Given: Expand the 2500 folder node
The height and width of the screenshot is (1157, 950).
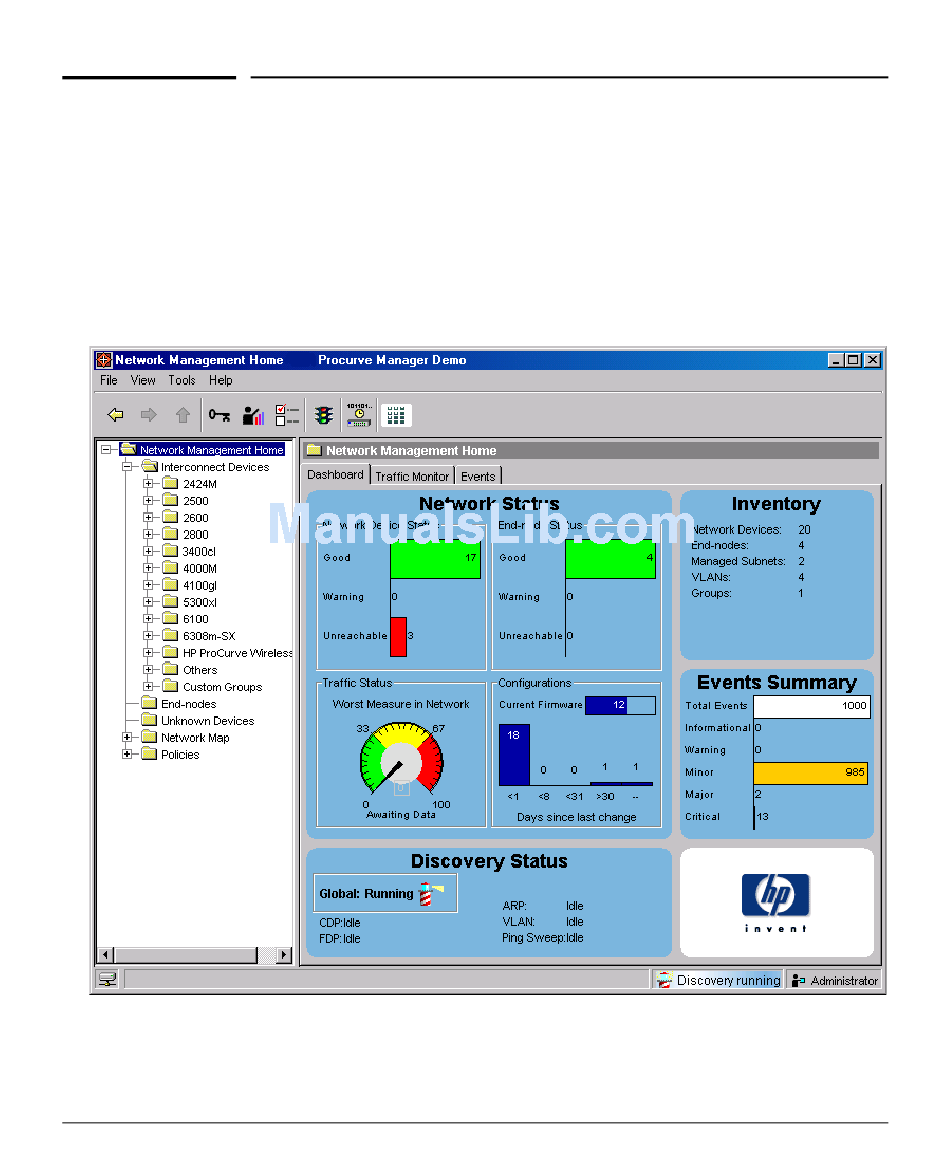Looking at the screenshot, I should click(x=148, y=500).
